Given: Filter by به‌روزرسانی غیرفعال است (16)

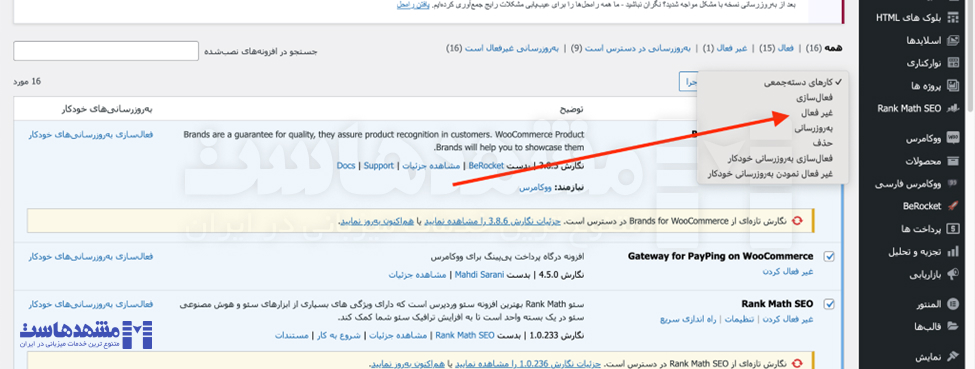Looking at the screenshot, I should (503, 48).
